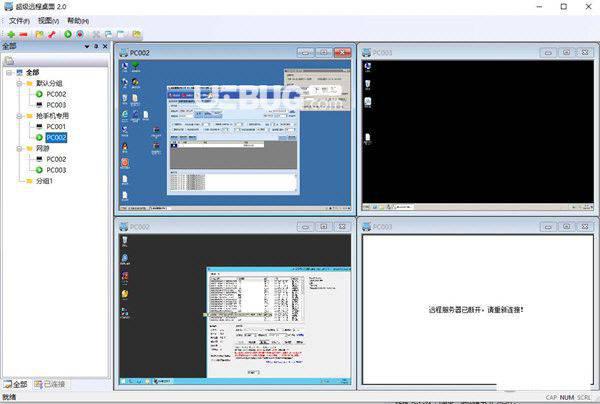Minimize the dark-desktop PC002 pane
This screenshot has height=404, width=600.
tap(305, 227)
